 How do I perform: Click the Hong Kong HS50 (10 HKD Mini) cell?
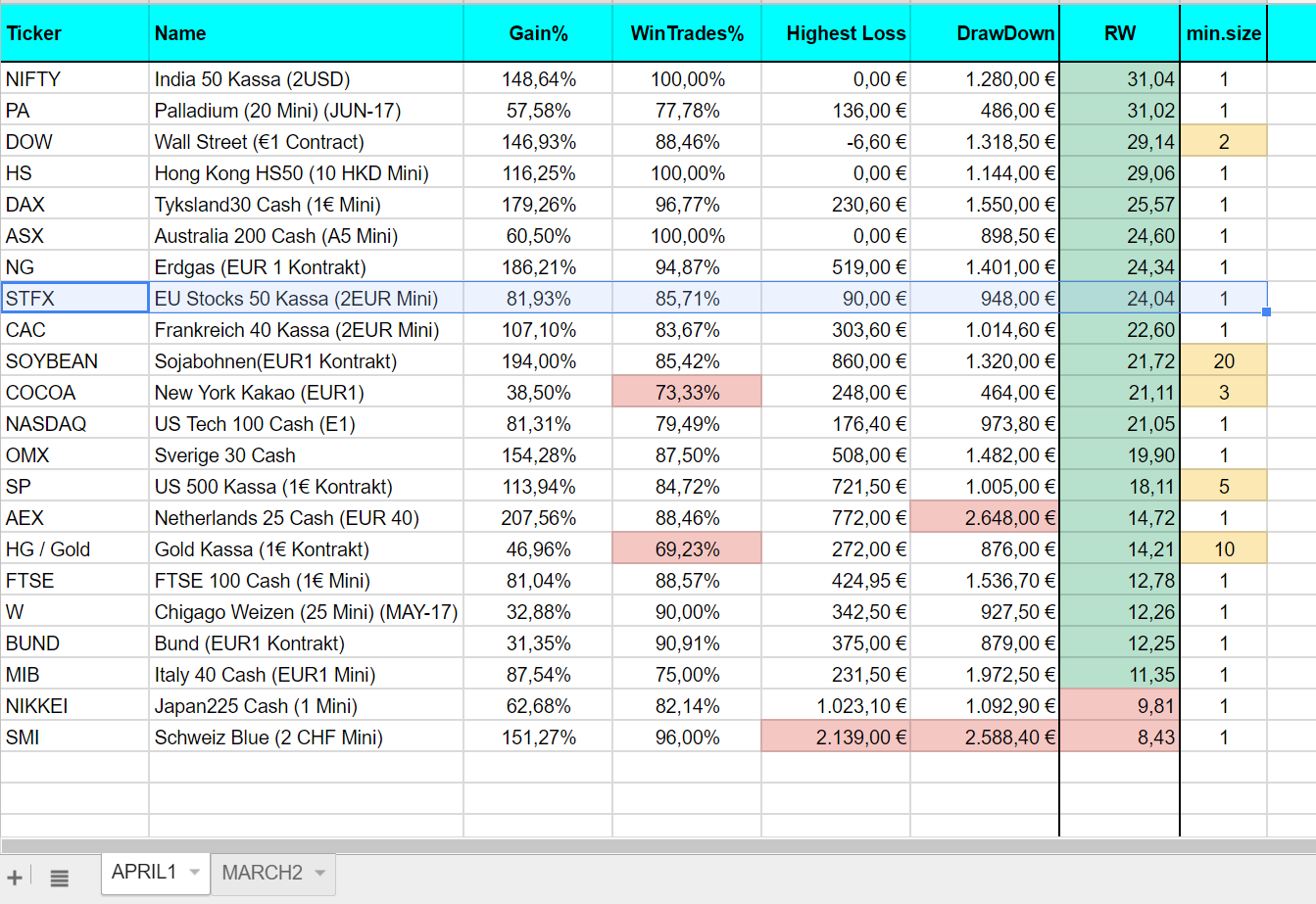pos(306,173)
